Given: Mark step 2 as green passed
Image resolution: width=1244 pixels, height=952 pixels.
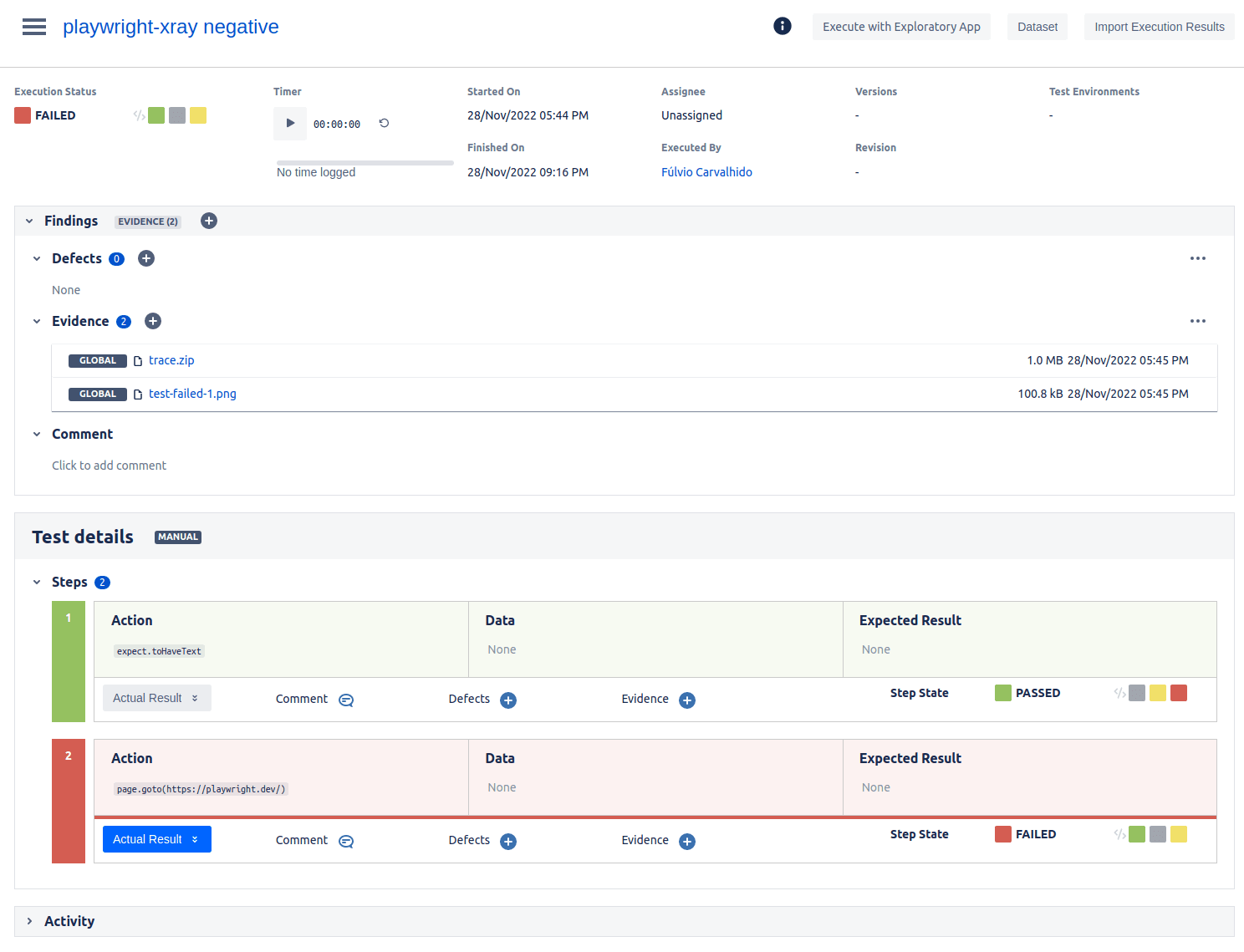Looking at the screenshot, I should [x=1137, y=834].
